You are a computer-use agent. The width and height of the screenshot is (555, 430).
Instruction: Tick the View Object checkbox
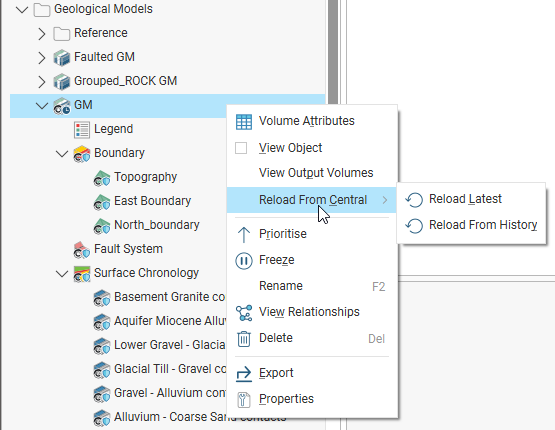click(241, 148)
